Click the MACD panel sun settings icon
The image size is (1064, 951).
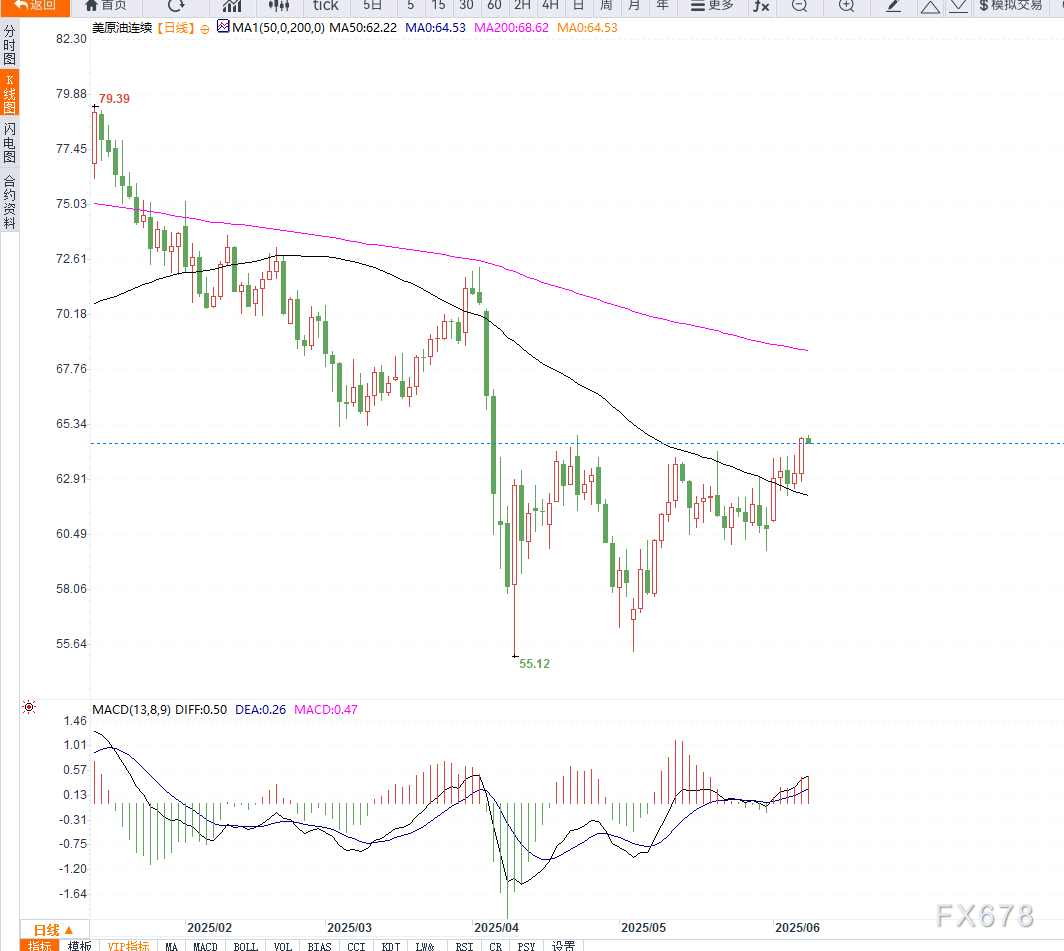tap(29, 708)
